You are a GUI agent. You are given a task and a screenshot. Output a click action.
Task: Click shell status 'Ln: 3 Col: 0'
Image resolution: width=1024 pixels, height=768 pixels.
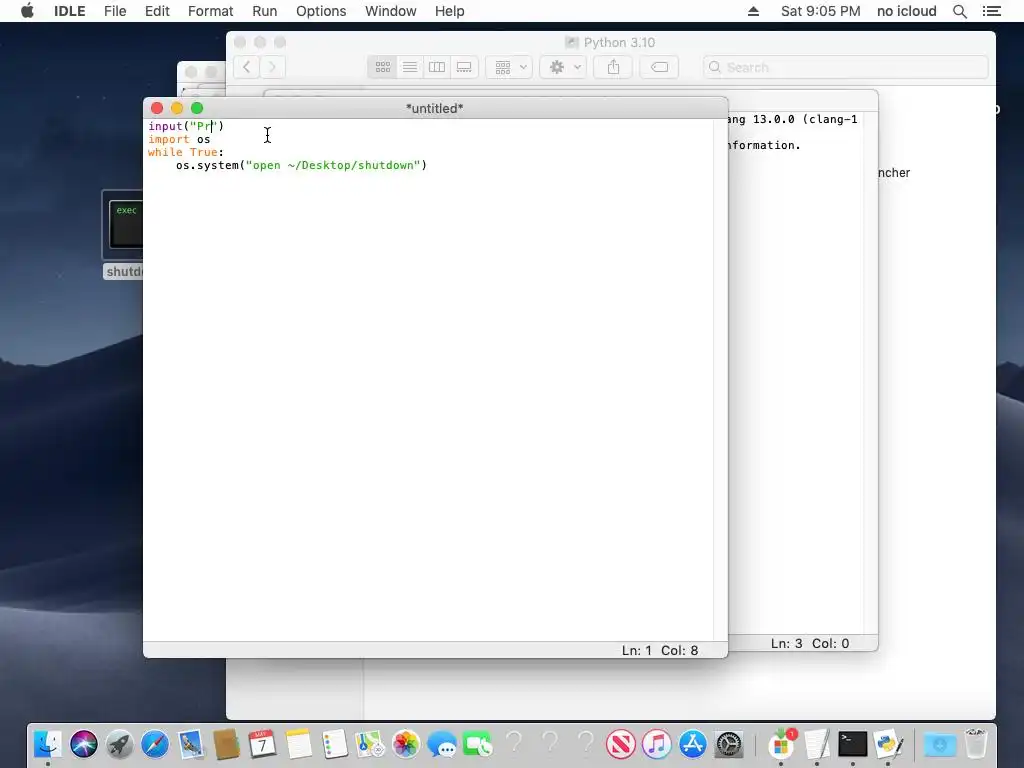click(x=810, y=643)
